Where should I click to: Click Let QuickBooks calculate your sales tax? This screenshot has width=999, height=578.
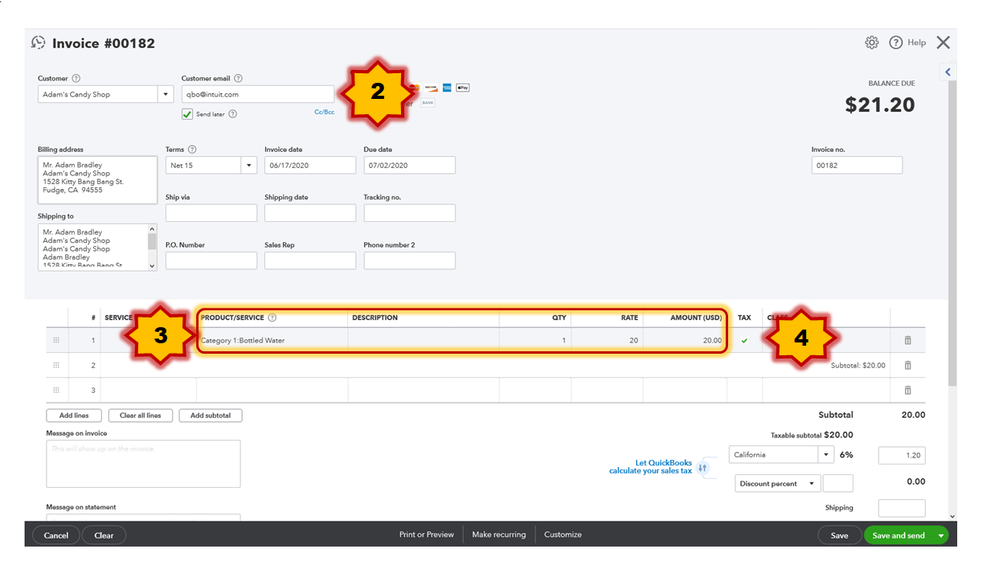click(650, 466)
